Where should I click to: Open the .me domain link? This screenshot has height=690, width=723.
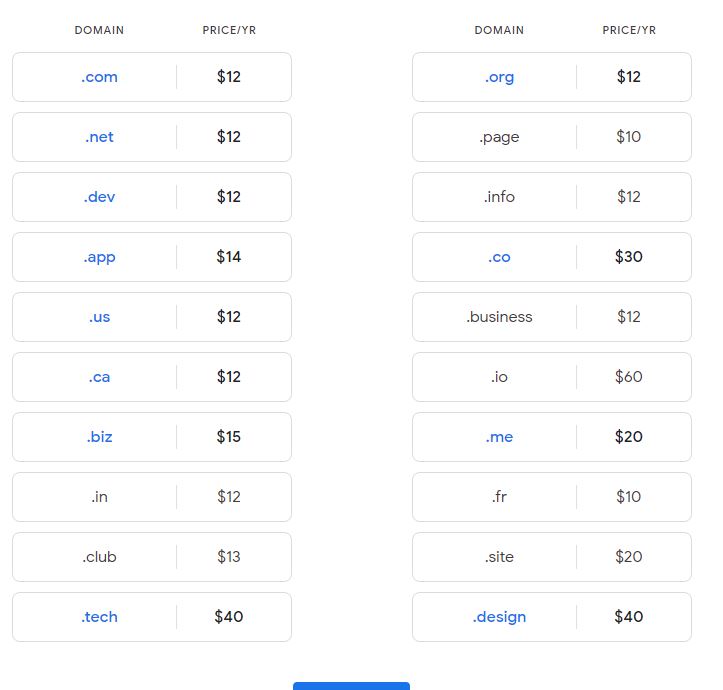(x=499, y=437)
